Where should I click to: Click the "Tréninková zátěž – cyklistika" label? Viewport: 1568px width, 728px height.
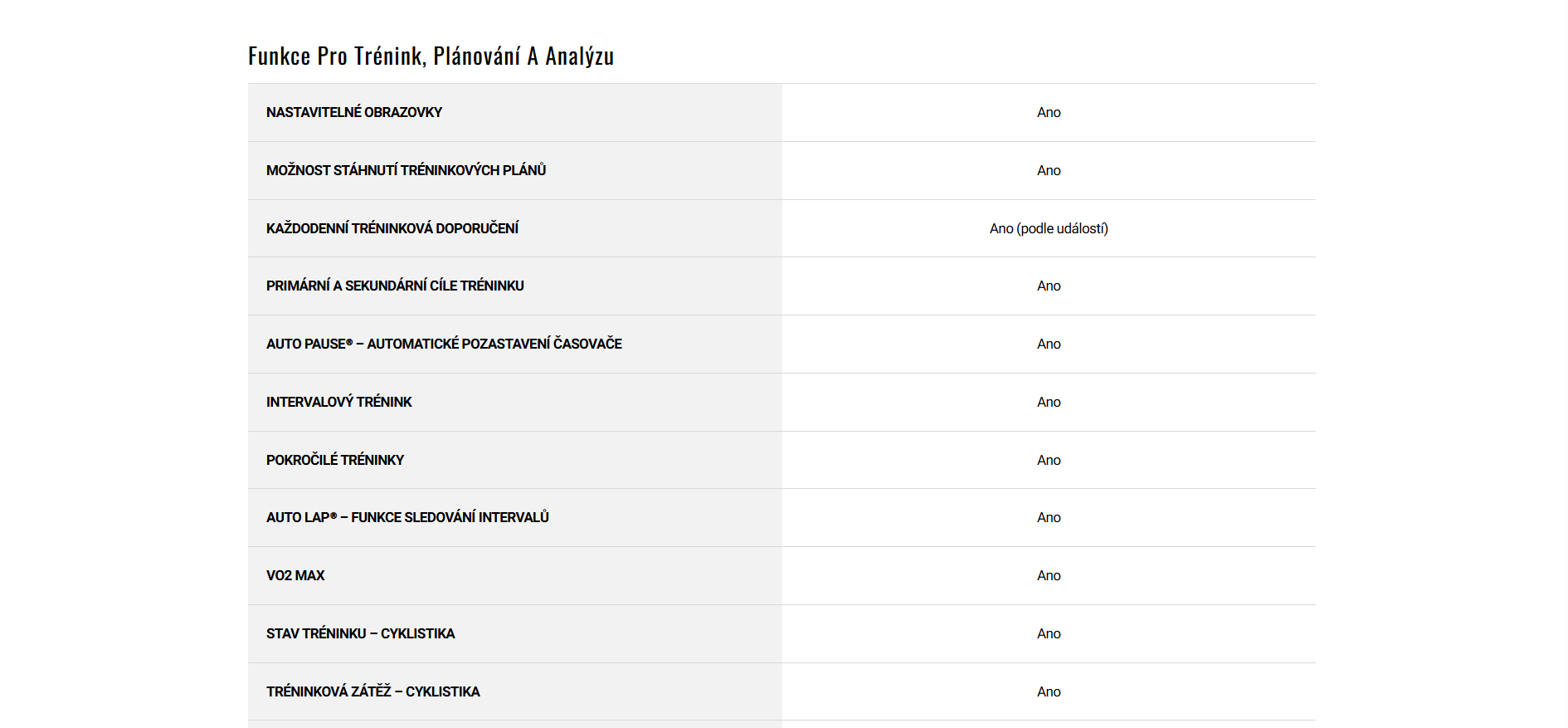click(x=373, y=691)
